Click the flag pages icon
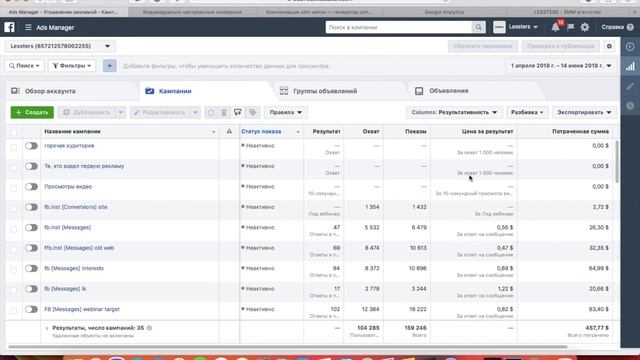This screenshot has height=360, width=640. tap(571, 27)
